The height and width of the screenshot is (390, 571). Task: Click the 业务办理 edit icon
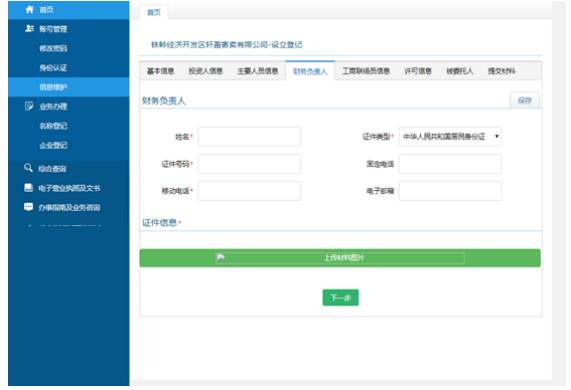[29, 106]
